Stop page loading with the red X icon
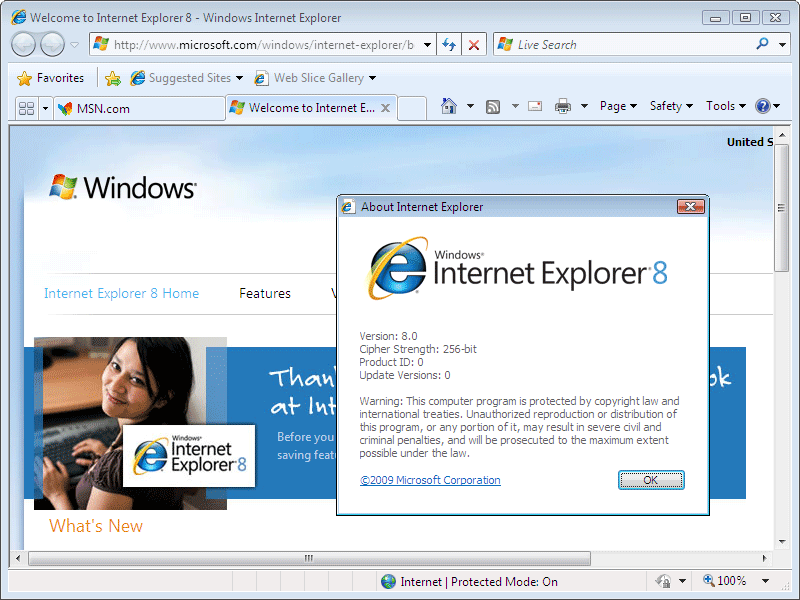The width and height of the screenshot is (800, 600). [473, 44]
